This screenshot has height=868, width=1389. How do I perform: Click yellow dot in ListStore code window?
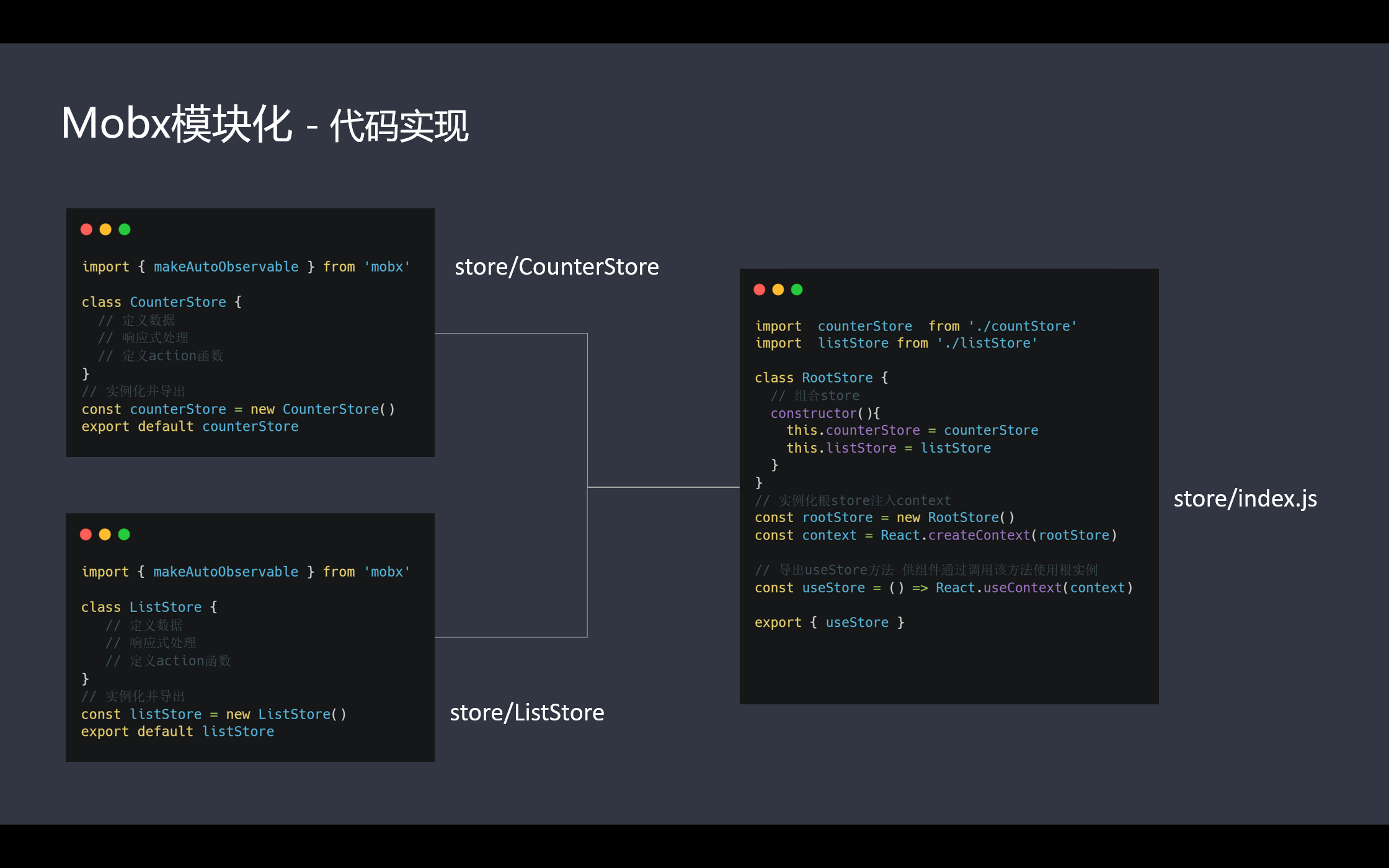(105, 534)
